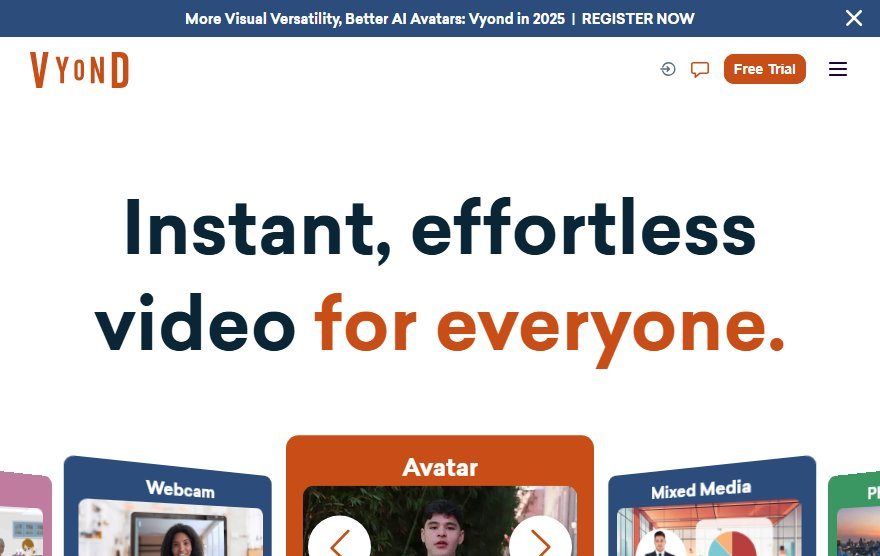This screenshot has height=556, width=880.
Task: Open the login arrow icon
Action: click(668, 69)
